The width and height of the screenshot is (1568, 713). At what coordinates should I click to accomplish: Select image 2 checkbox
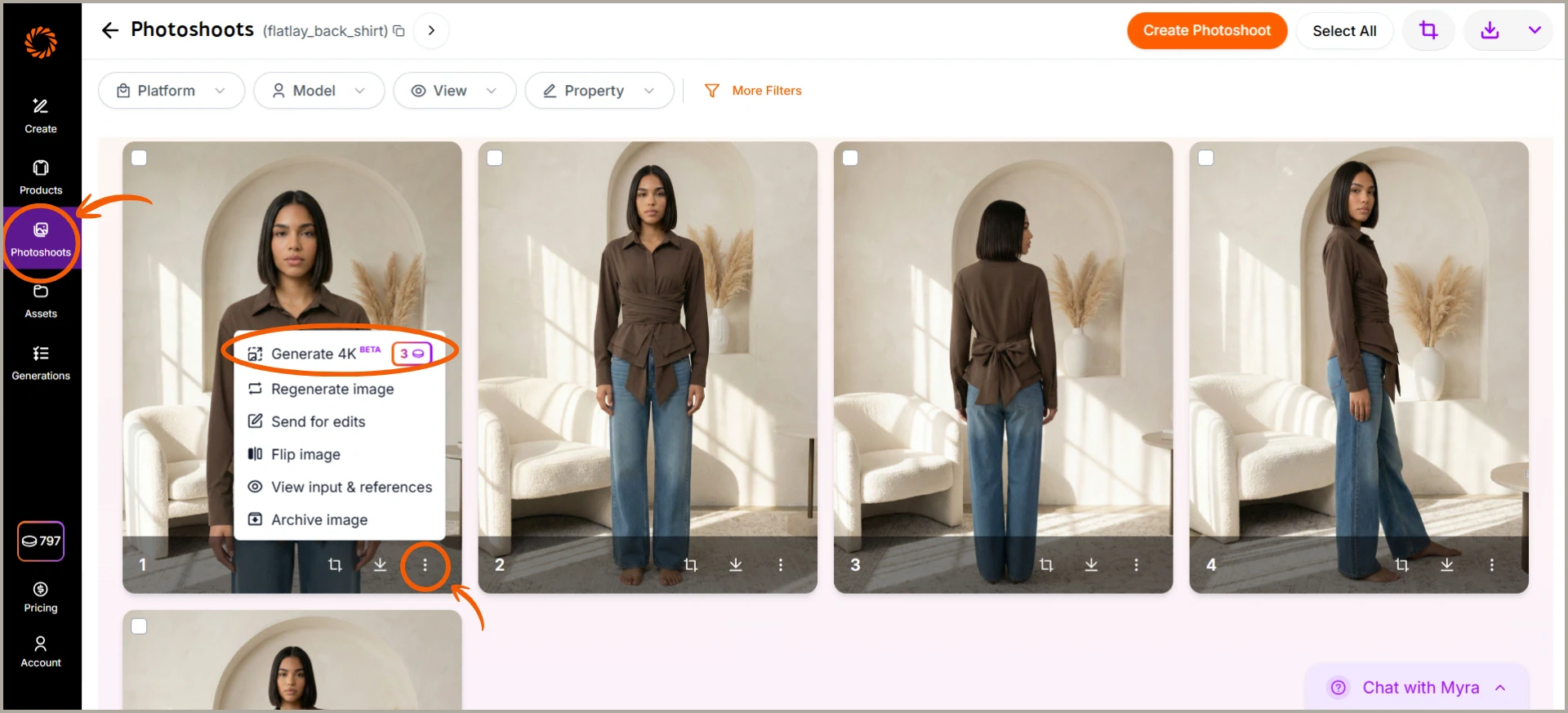click(x=495, y=158)
